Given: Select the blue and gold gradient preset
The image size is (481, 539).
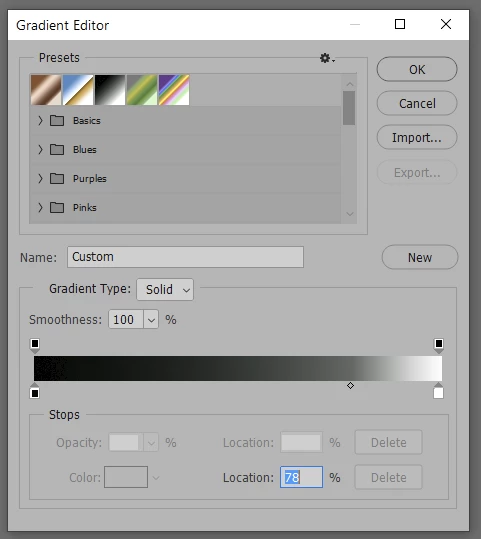Looking at the screenshot, I should 78,90.
